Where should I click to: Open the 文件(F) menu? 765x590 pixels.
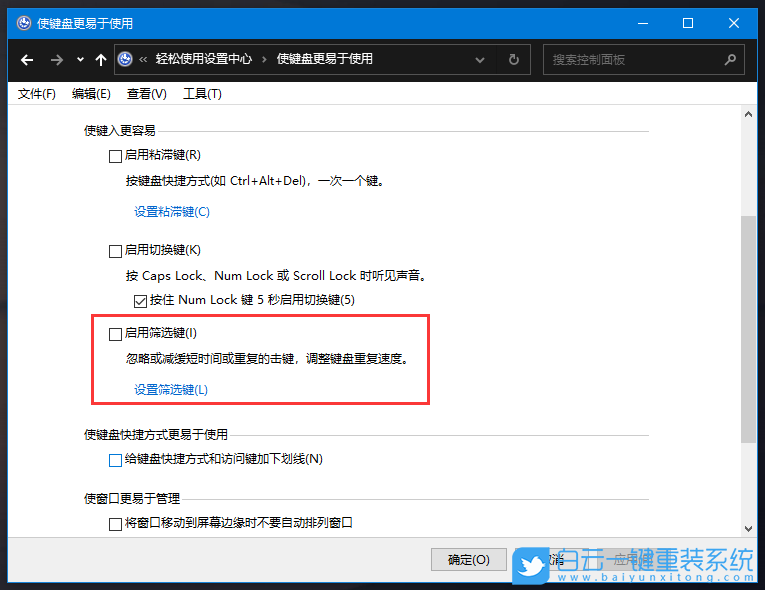click(37, 94)
